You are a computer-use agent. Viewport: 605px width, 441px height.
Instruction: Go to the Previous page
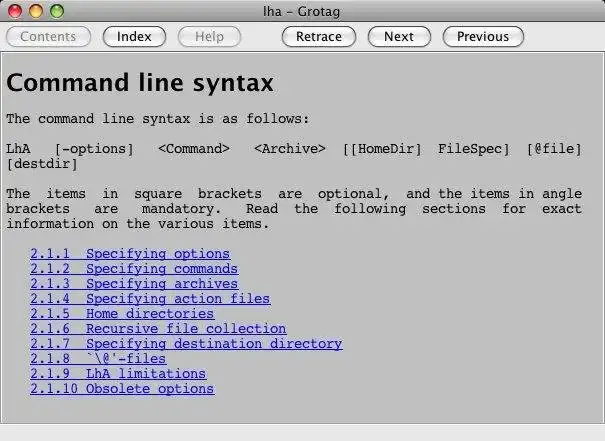483,37
